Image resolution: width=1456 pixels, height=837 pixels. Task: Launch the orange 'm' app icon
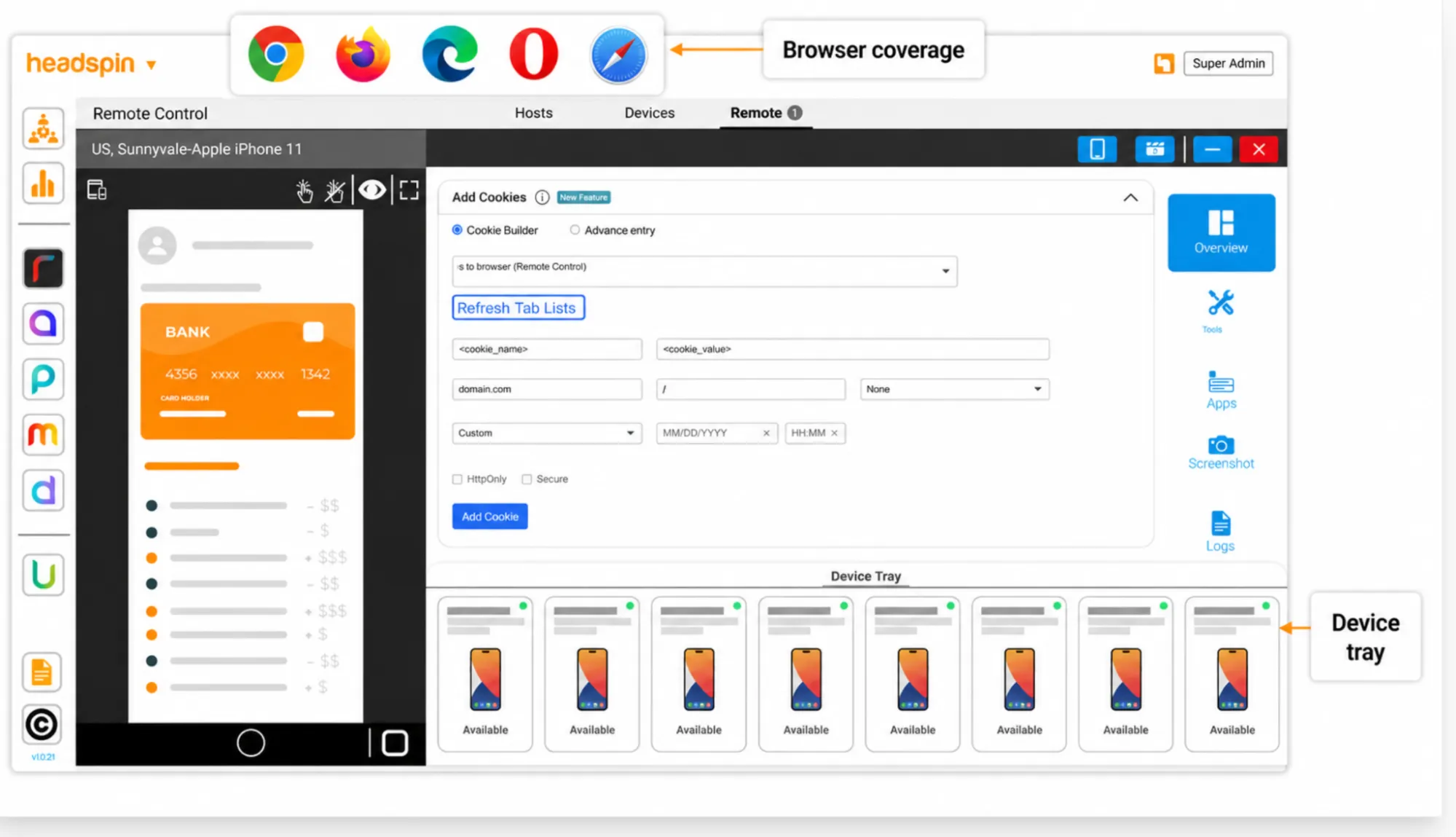point(44,435)
